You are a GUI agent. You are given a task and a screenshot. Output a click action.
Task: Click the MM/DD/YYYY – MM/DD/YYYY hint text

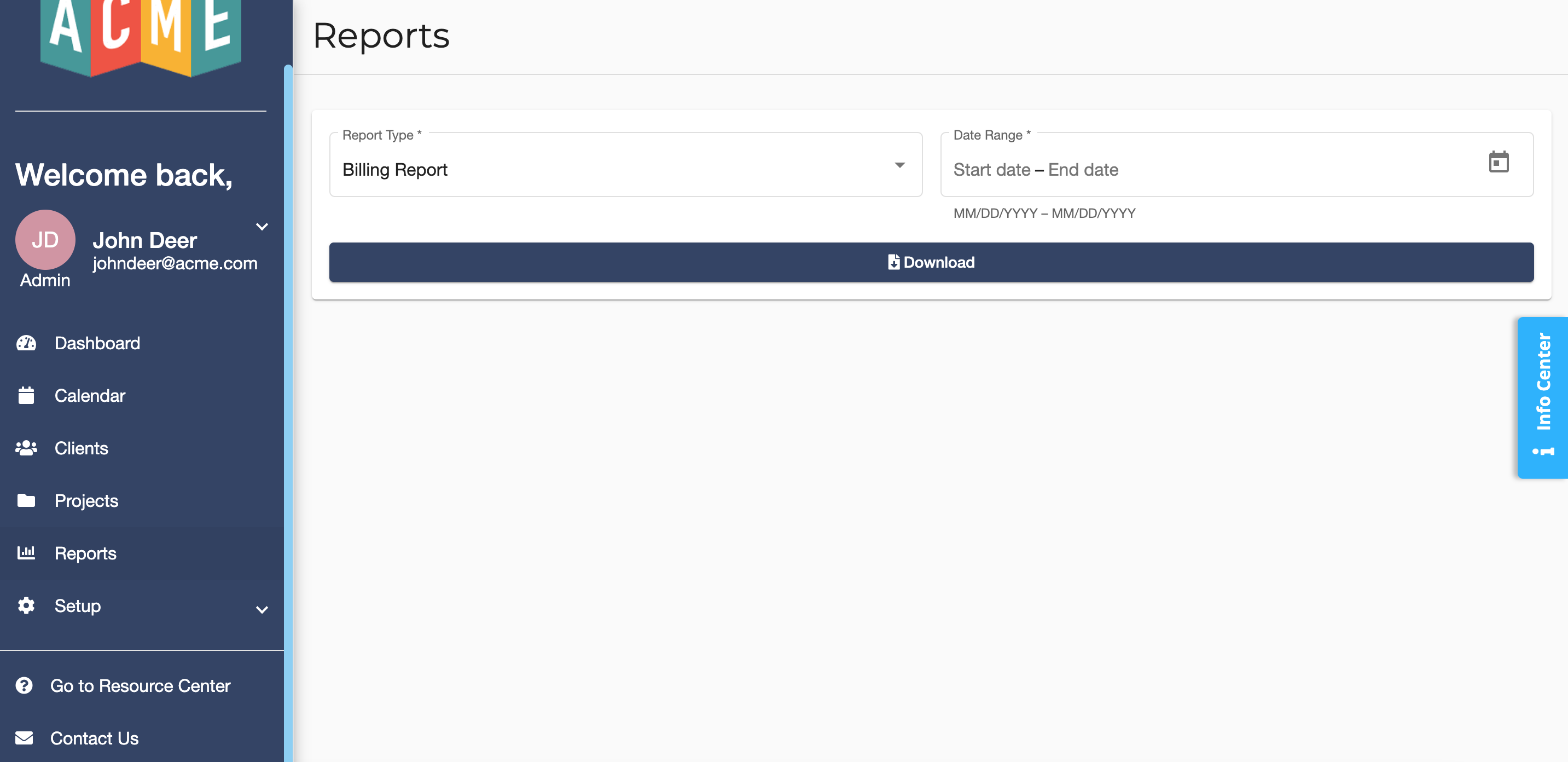[x=1044, y=213]
